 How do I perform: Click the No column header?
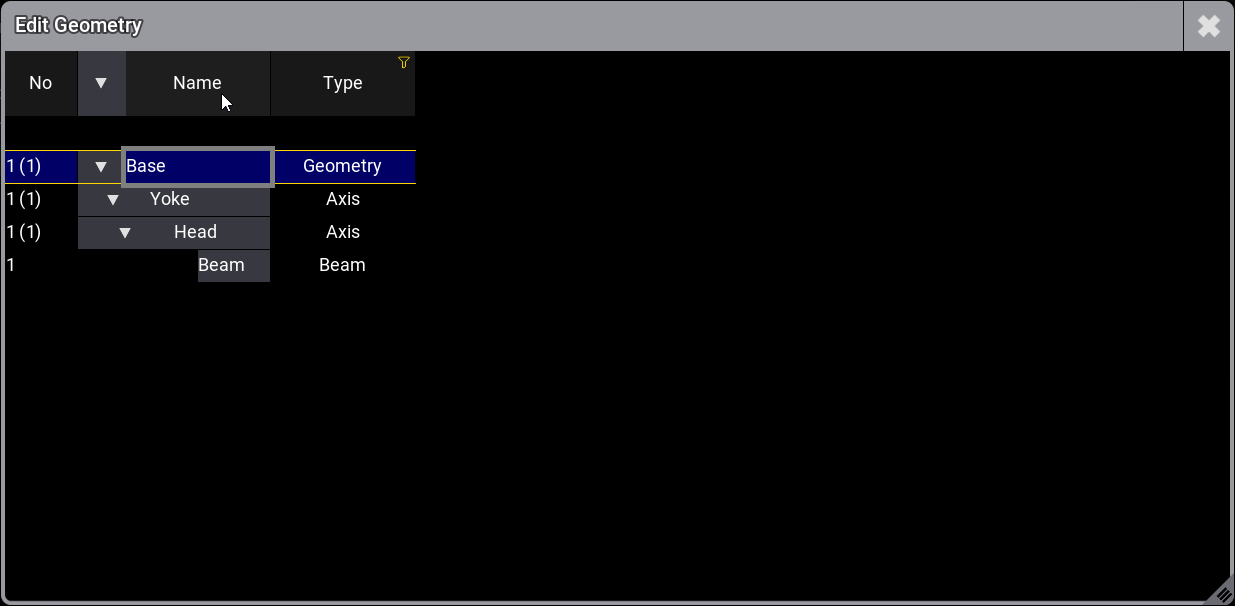click(x=40, y=83)
